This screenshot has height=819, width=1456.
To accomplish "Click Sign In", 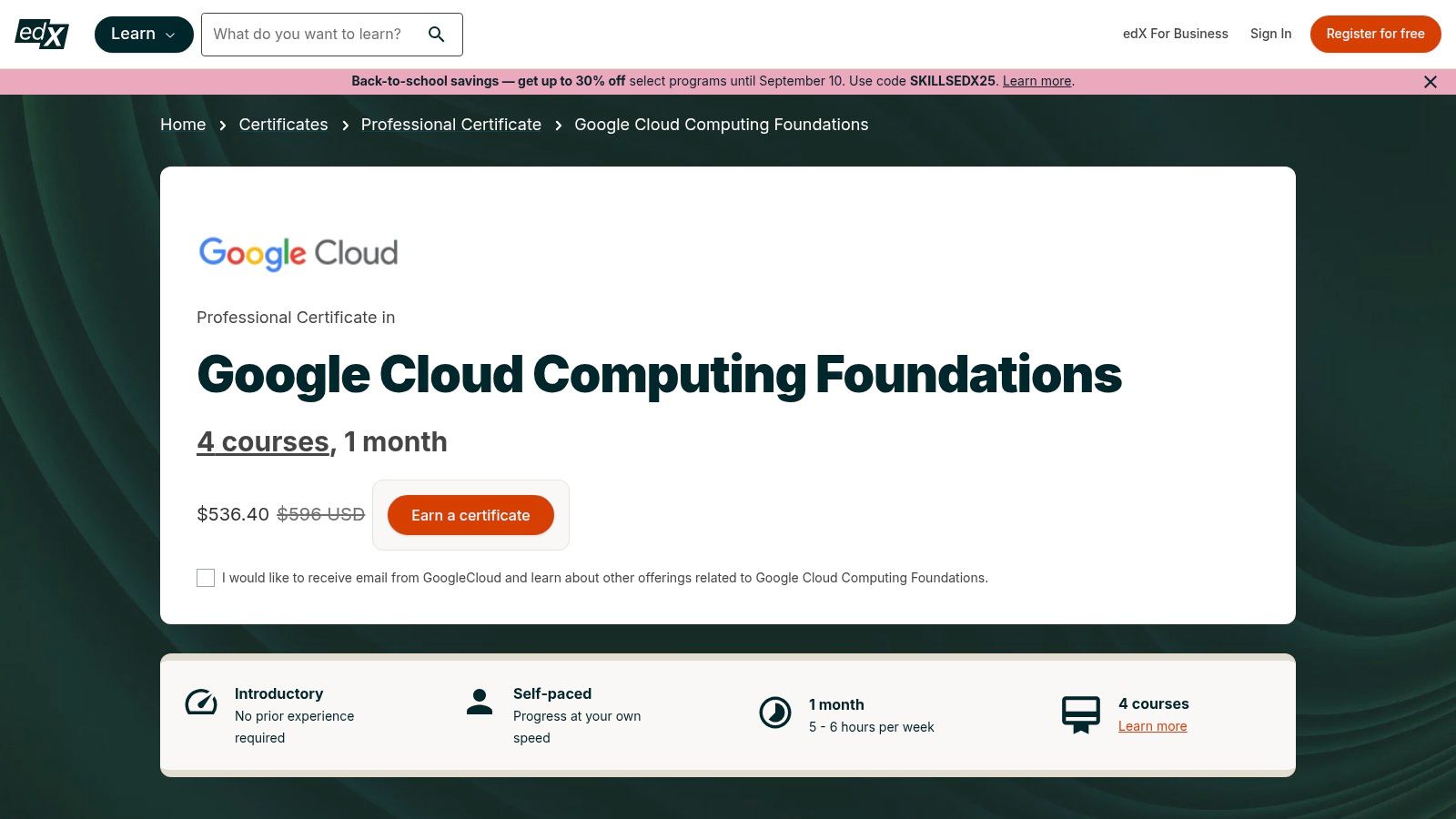I will (x=1270, y=34).
